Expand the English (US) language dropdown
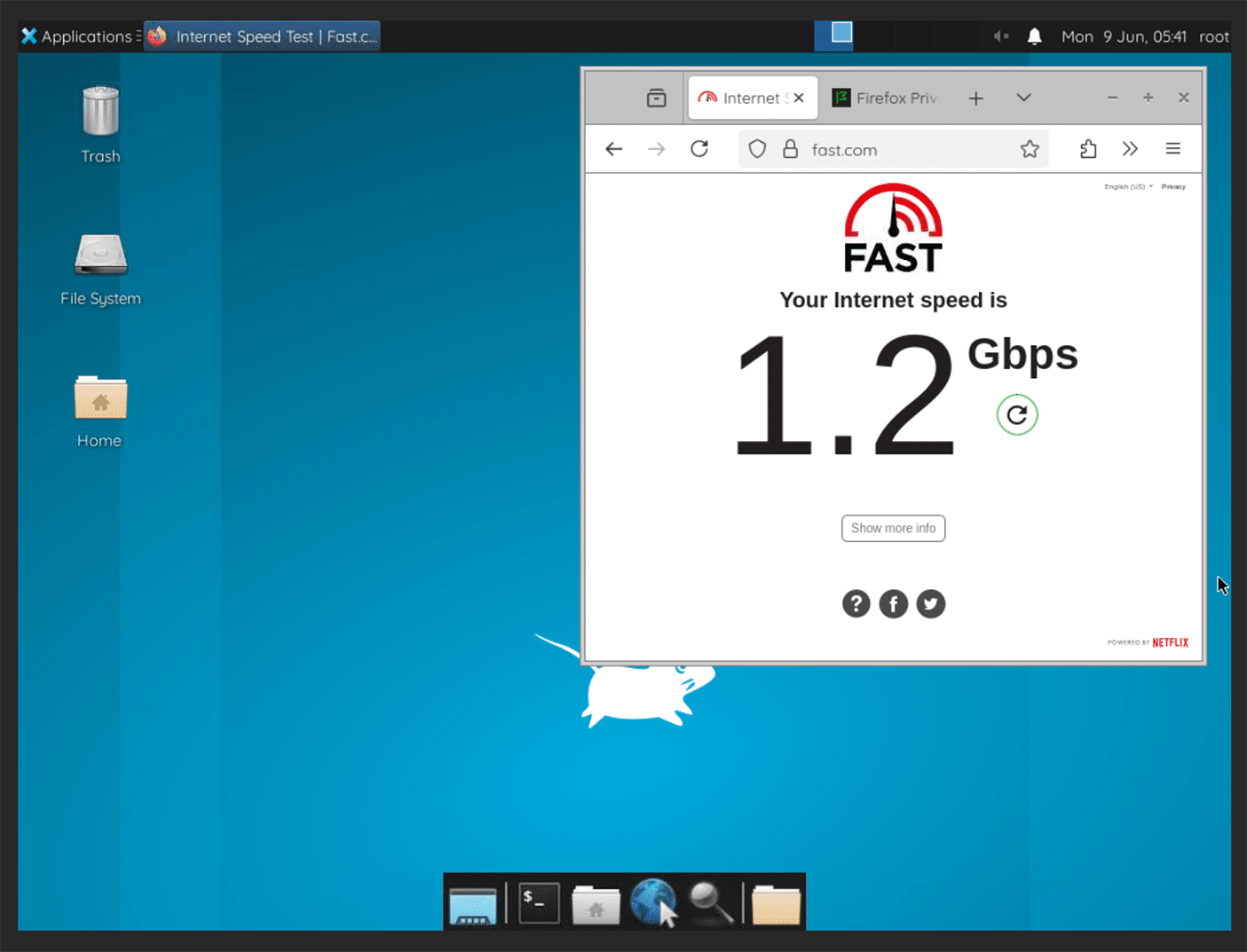 coord(1127,186)
